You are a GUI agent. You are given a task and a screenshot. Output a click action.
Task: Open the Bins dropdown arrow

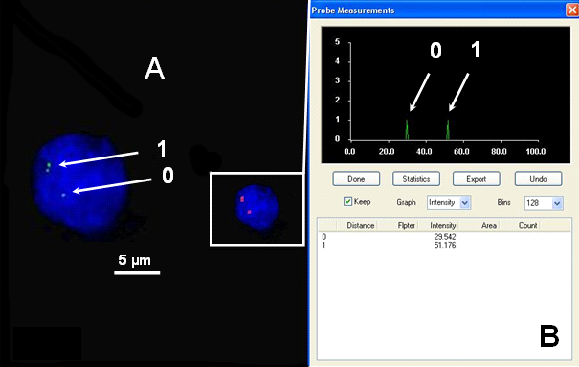(557, 203)
